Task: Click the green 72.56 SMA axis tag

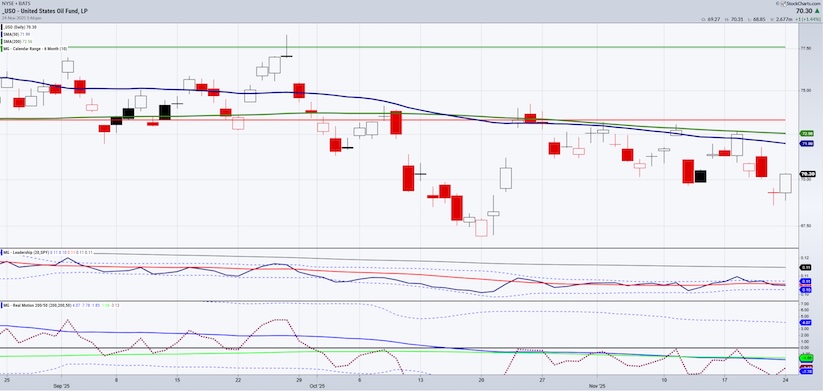Action: 807,134
